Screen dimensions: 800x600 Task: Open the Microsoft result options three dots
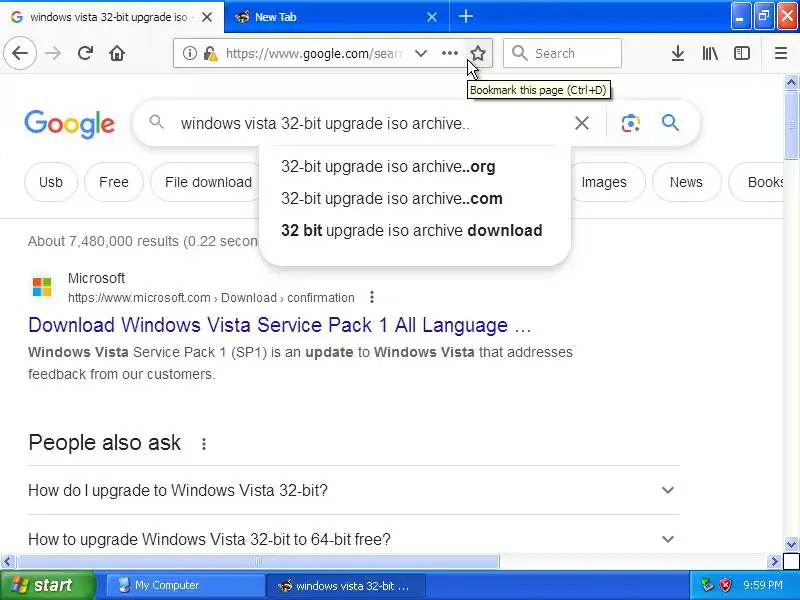coord(372,297)
